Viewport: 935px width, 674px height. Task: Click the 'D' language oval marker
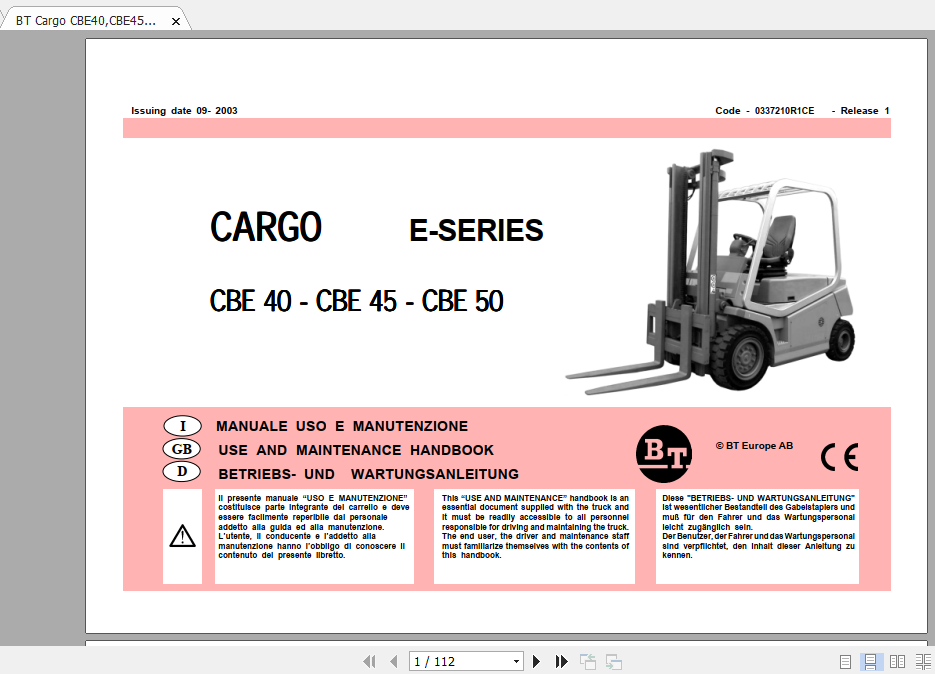click(182, 472)
